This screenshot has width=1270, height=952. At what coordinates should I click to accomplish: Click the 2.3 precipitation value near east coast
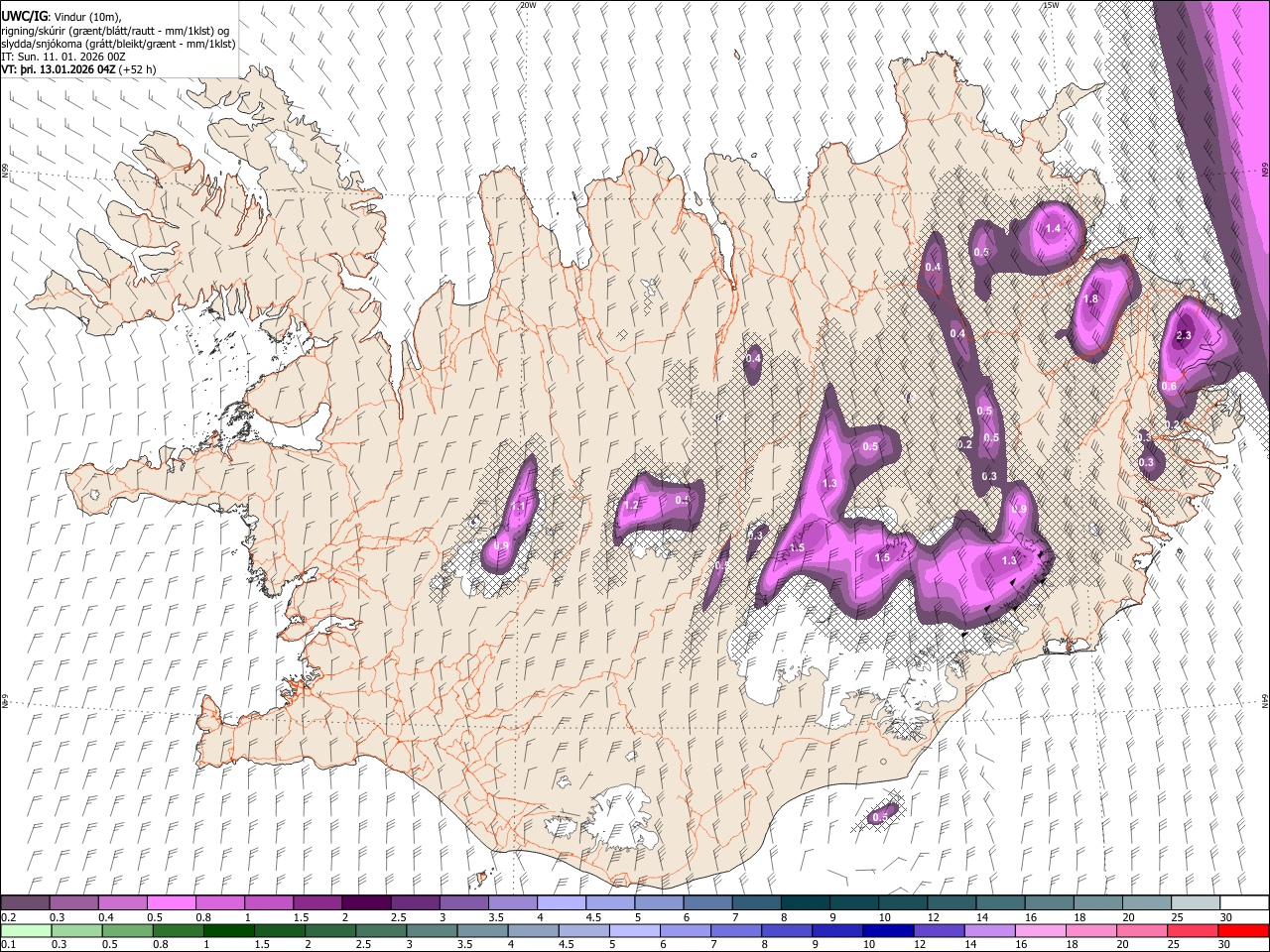[x=1183, y=336]
